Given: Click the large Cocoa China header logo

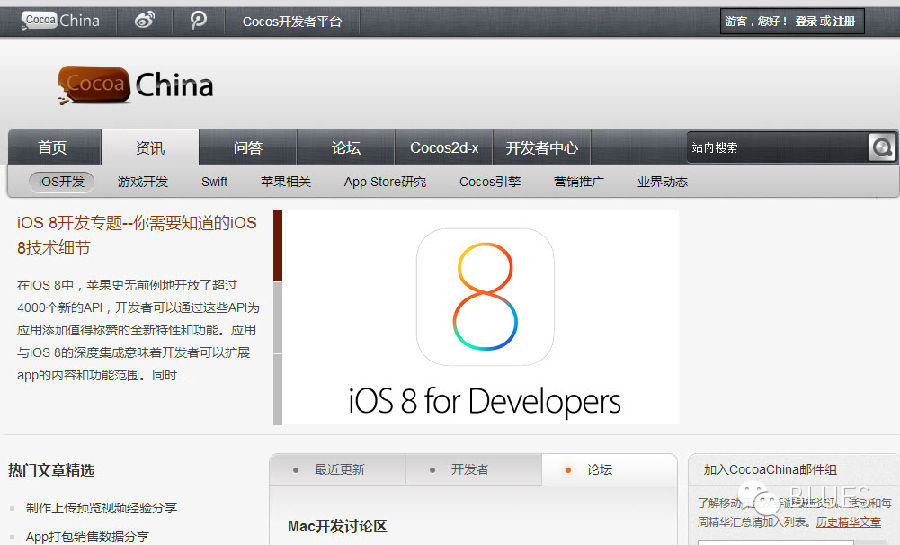Looking at the screenshot, I should [135, 85].
